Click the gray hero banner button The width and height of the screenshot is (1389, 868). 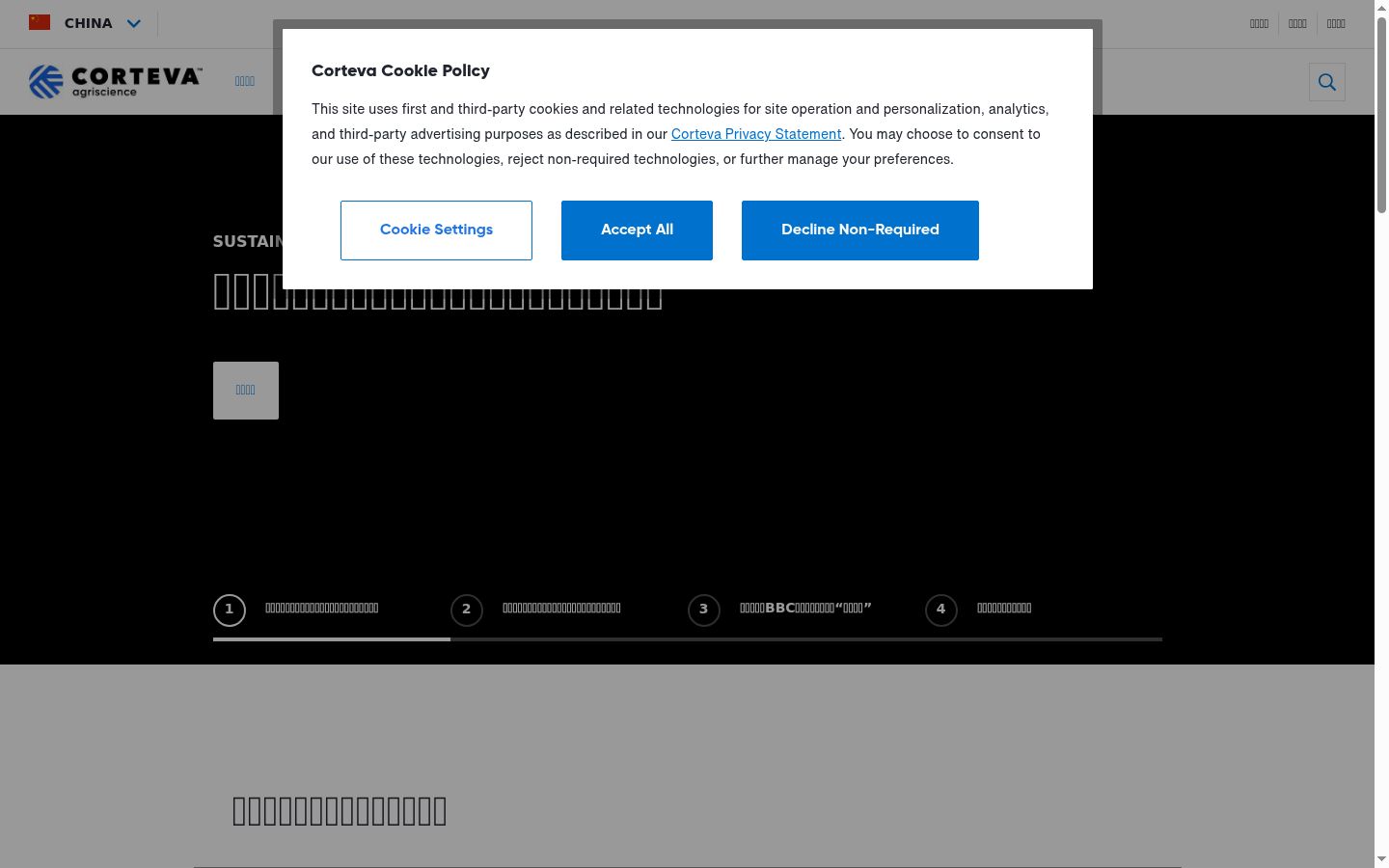(246, 391)
